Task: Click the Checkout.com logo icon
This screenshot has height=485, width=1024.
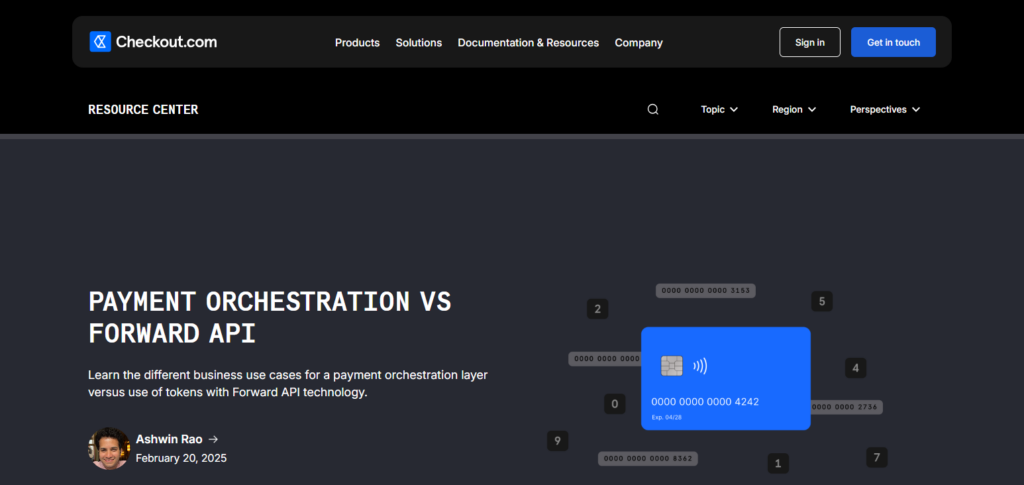Action: [x=100, y=42]
